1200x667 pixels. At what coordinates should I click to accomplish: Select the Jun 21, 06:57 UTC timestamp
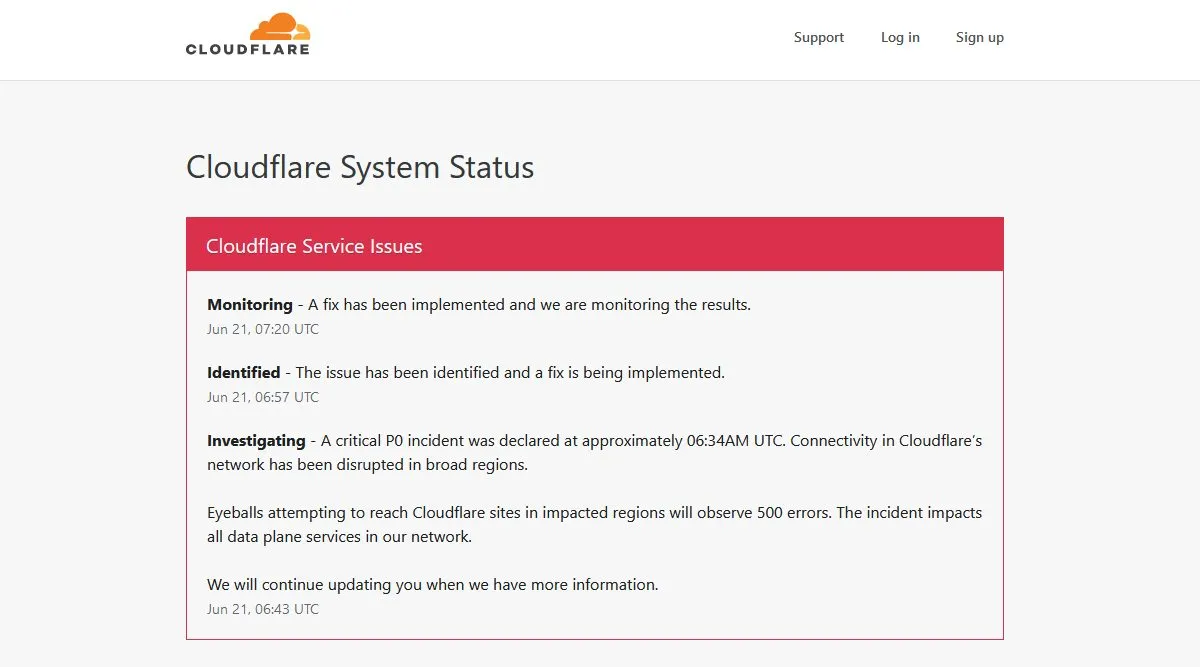tap(263, 397)
